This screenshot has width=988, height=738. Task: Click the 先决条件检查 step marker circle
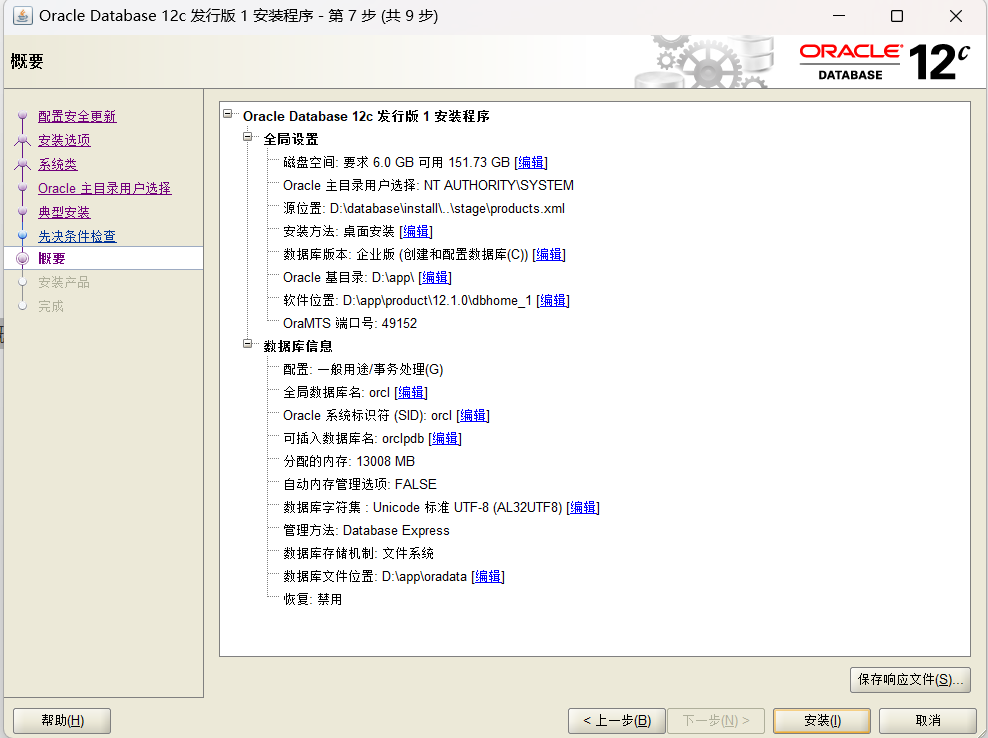coord(23,236)
